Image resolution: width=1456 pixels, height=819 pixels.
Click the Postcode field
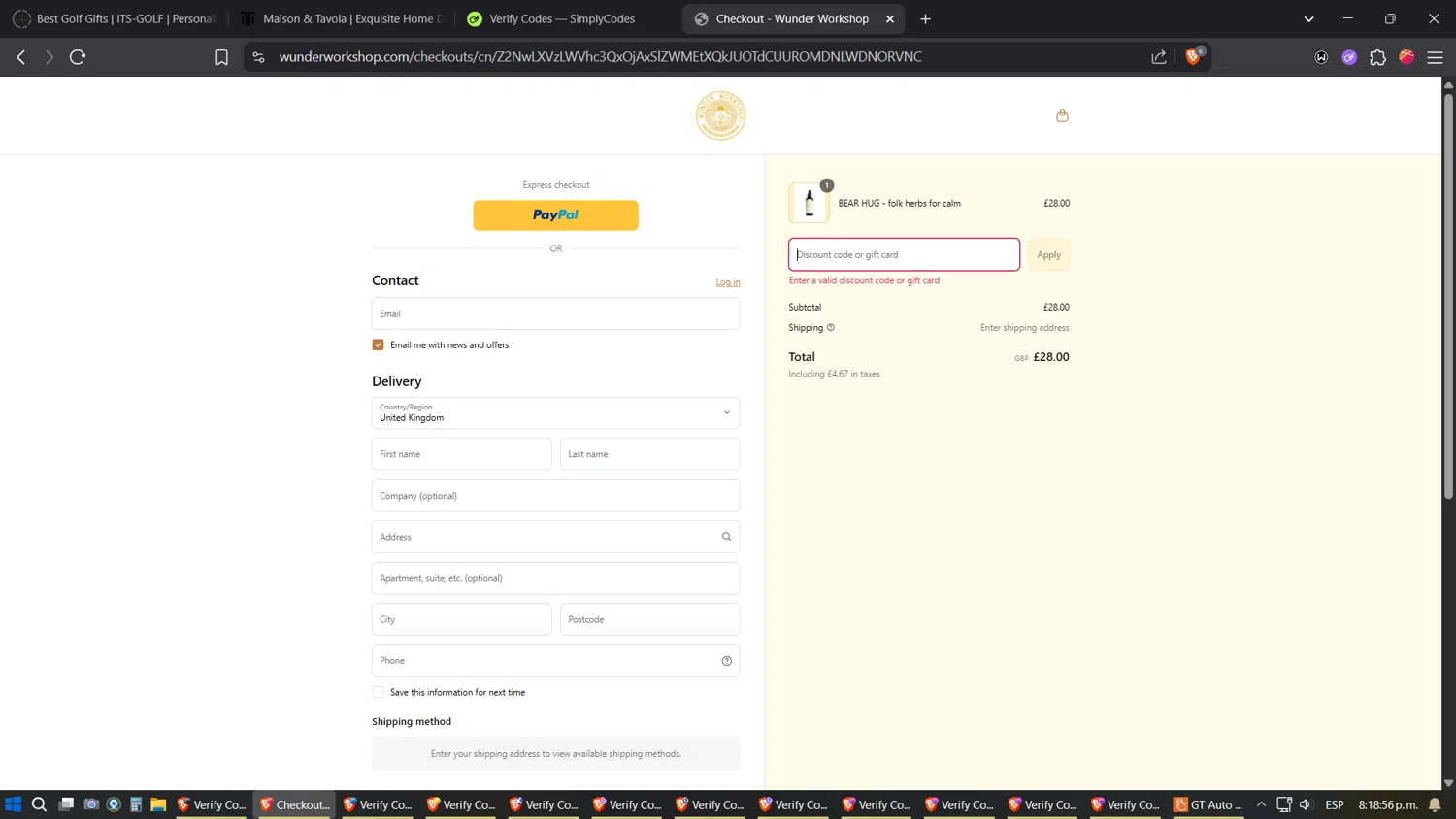[x=649, y=619]
